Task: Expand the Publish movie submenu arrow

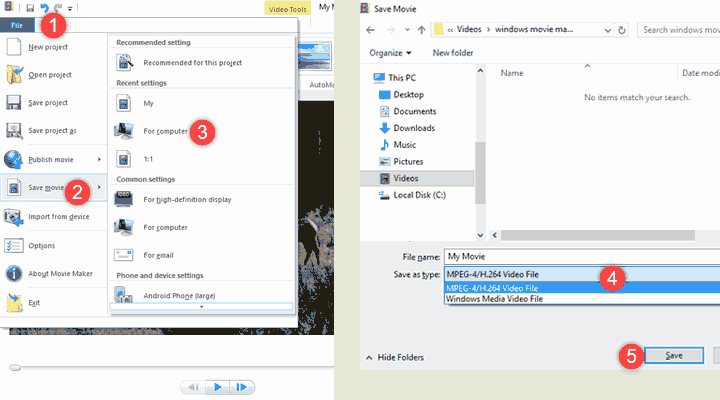Action: click(99, 159)
